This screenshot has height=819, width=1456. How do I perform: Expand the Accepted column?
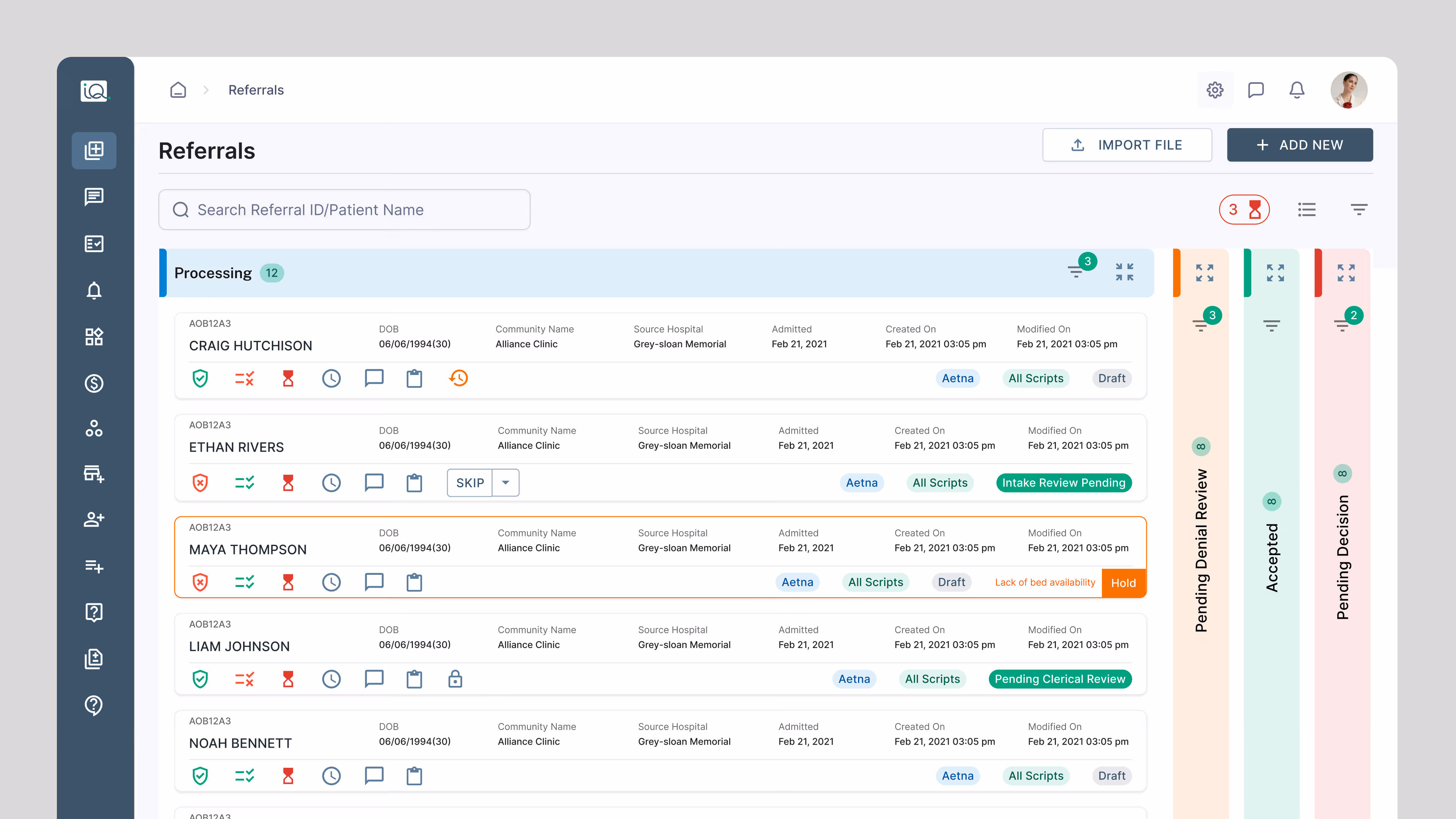coord(1275,273)
